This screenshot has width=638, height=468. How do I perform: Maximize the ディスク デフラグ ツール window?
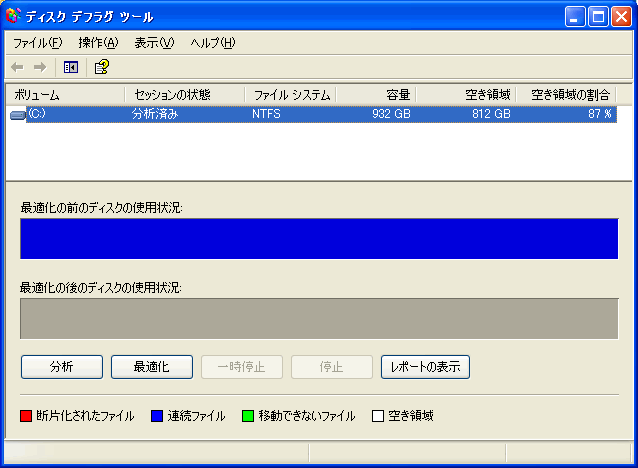click(x=598, y=17)
